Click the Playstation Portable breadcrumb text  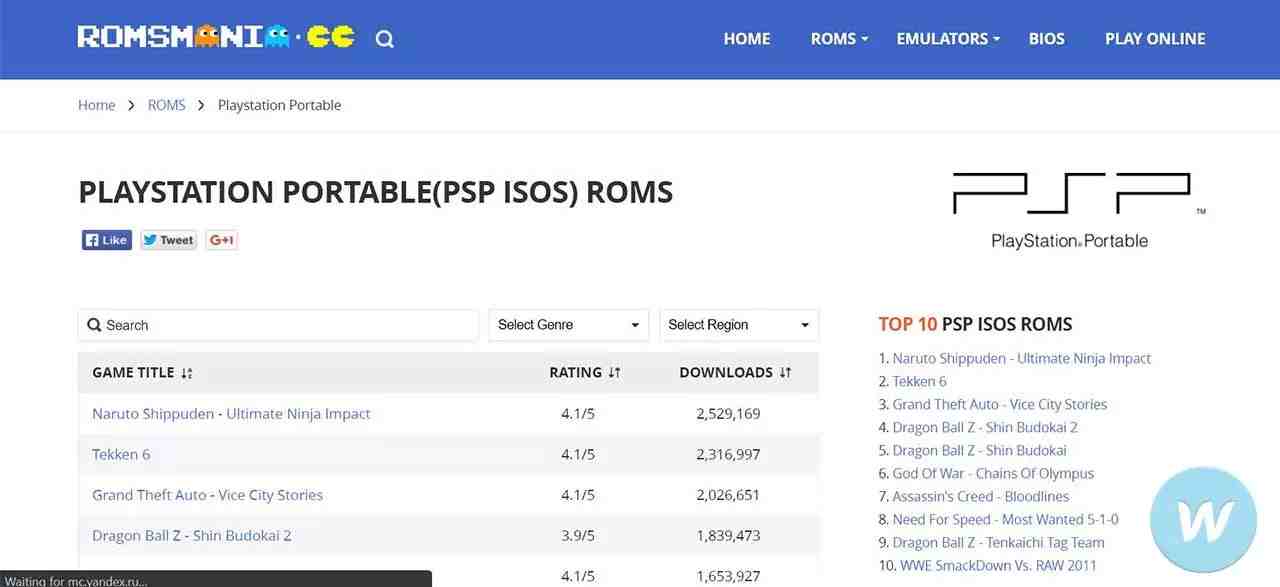pyautogui.click(x=279, y=105)
